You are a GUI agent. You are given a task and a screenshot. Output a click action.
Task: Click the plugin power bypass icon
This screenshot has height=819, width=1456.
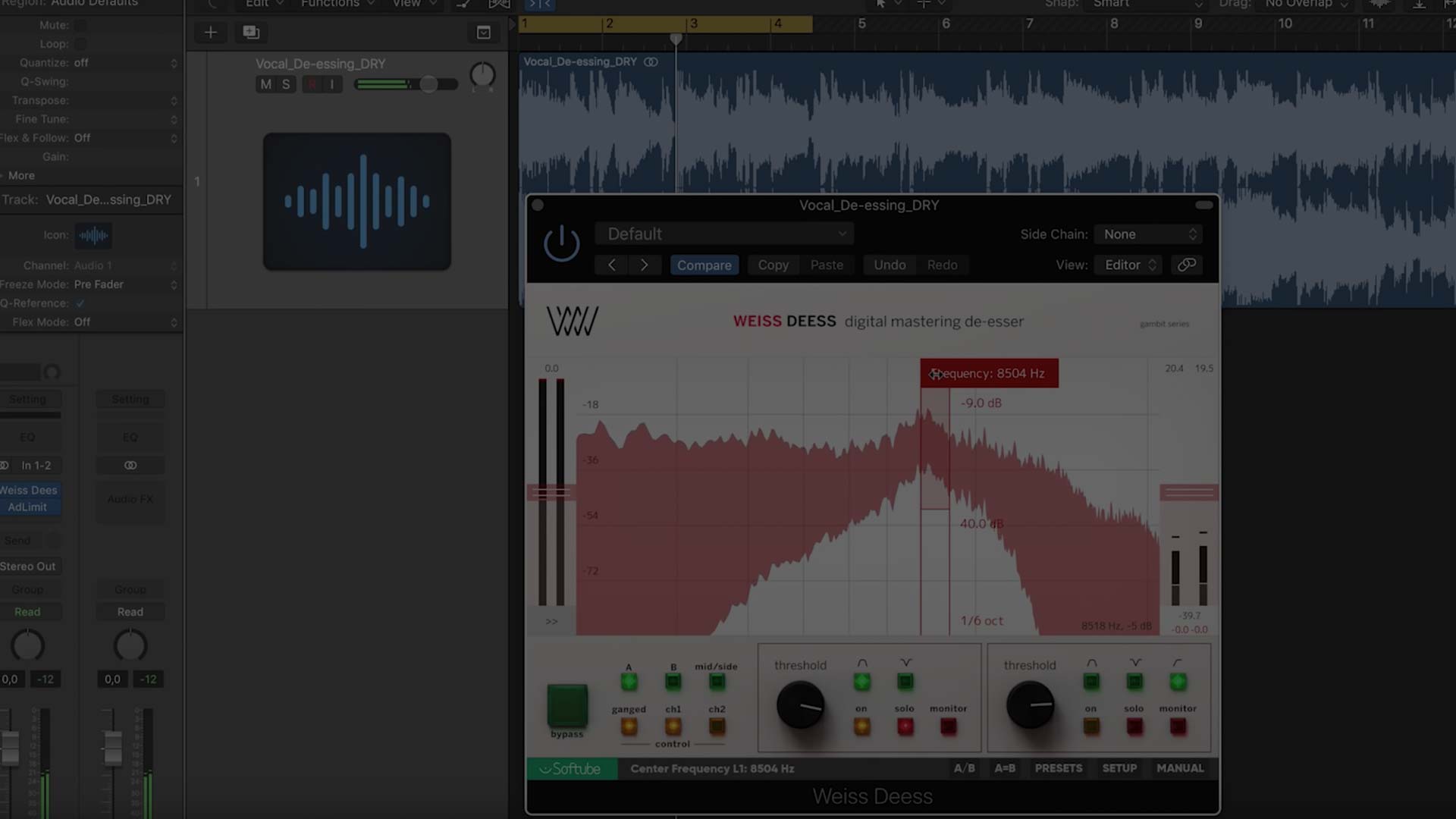coord(561,244)
